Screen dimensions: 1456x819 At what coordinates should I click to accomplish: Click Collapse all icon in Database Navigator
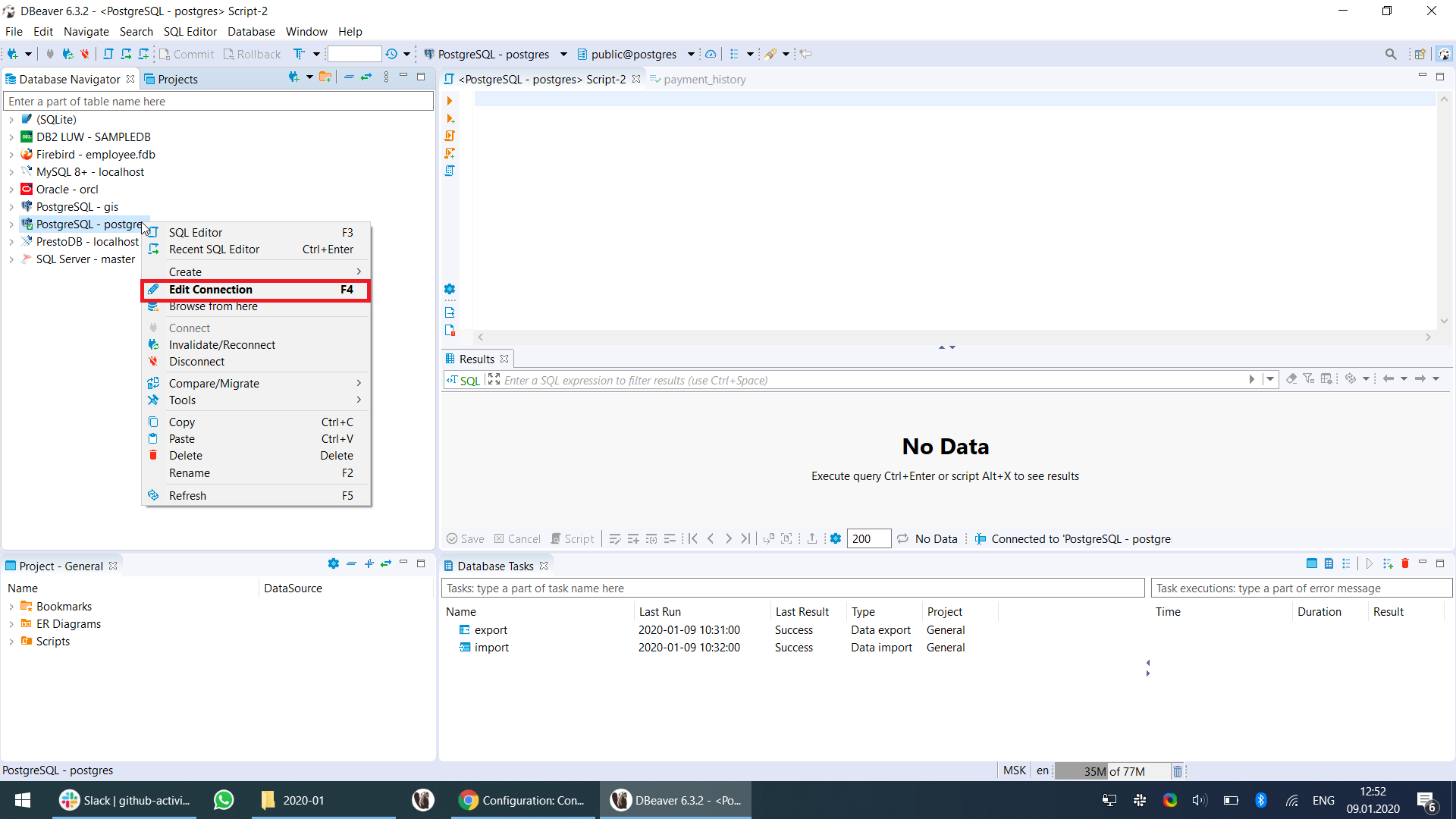[x=349, y=77]
